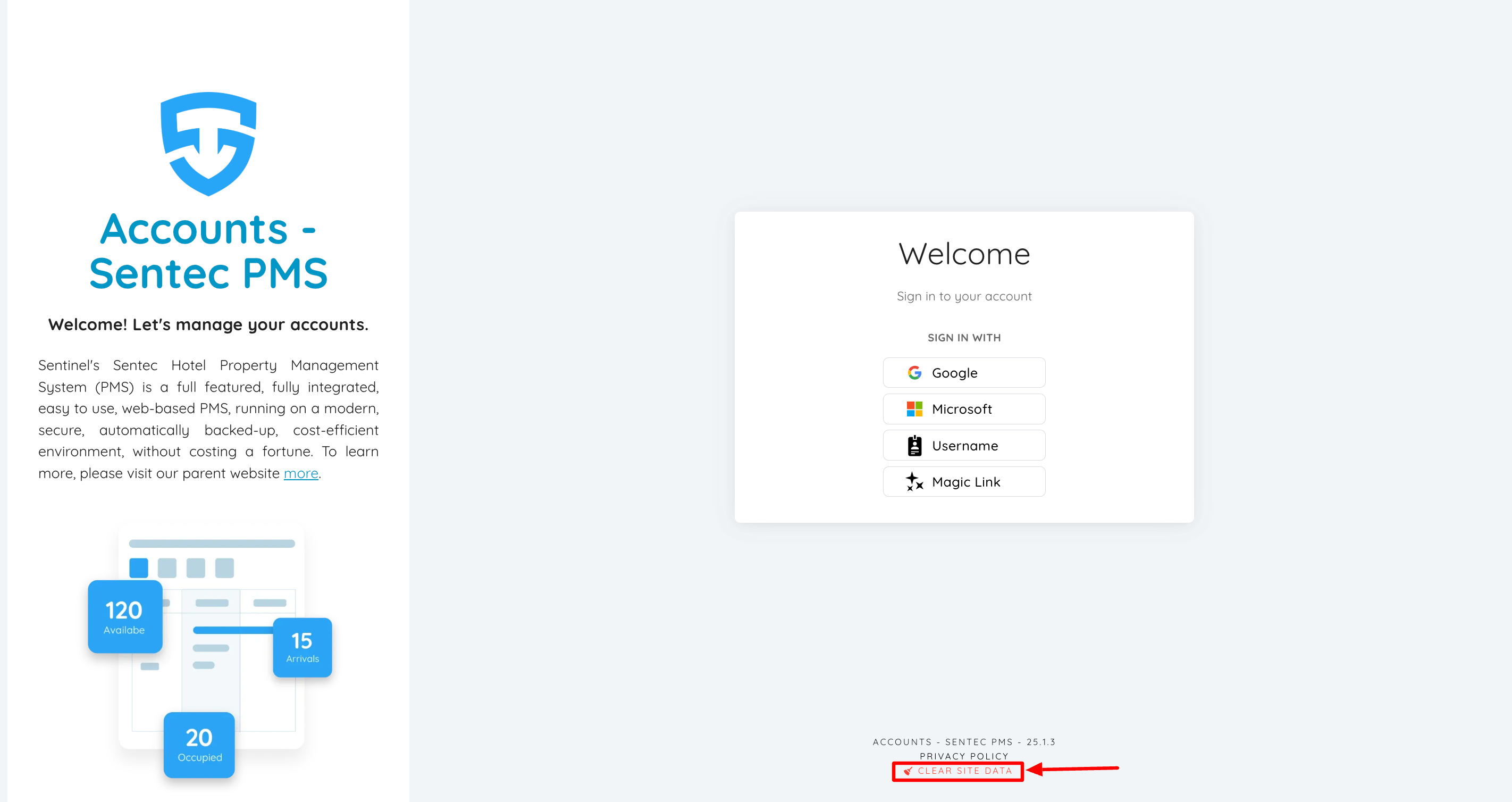Click the broom icon next to Clear Site Data
The image size is (1512, 802).
click(x=908, y=771)
